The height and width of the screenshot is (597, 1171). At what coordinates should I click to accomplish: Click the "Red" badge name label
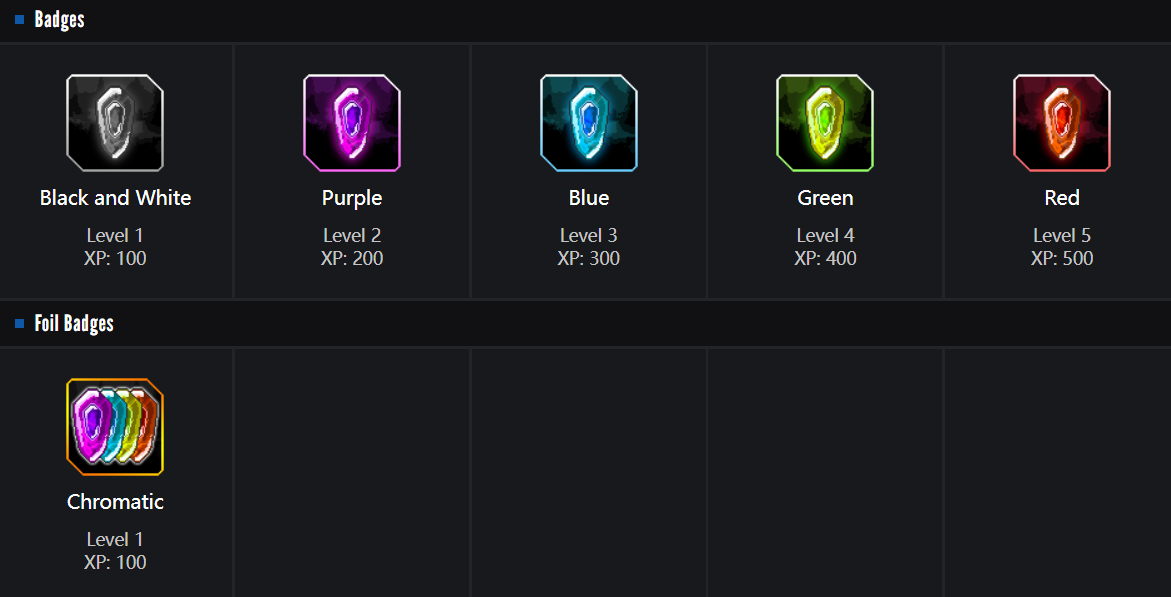1062,198
